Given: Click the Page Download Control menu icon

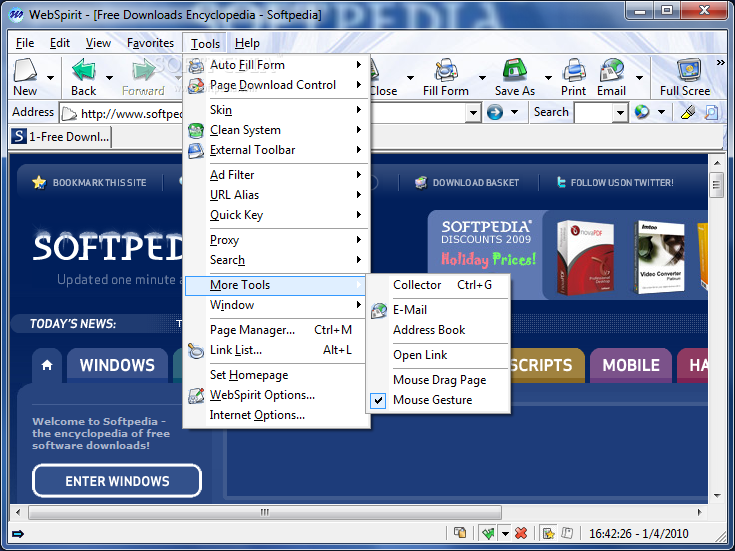Looking at the screenshot, I should (x=196, y=85).
